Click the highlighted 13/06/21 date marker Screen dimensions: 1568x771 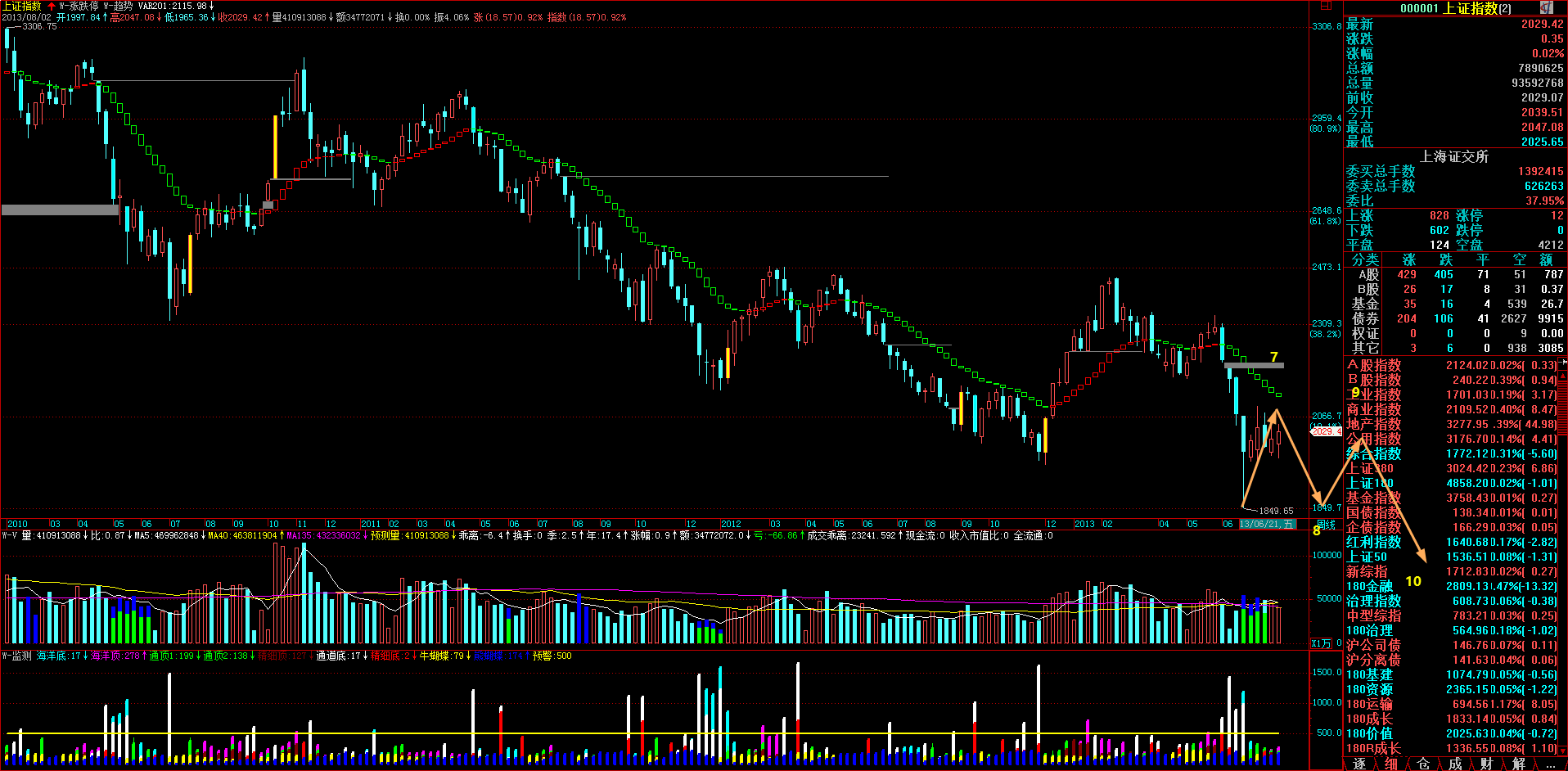click(x=1267, y=524)
